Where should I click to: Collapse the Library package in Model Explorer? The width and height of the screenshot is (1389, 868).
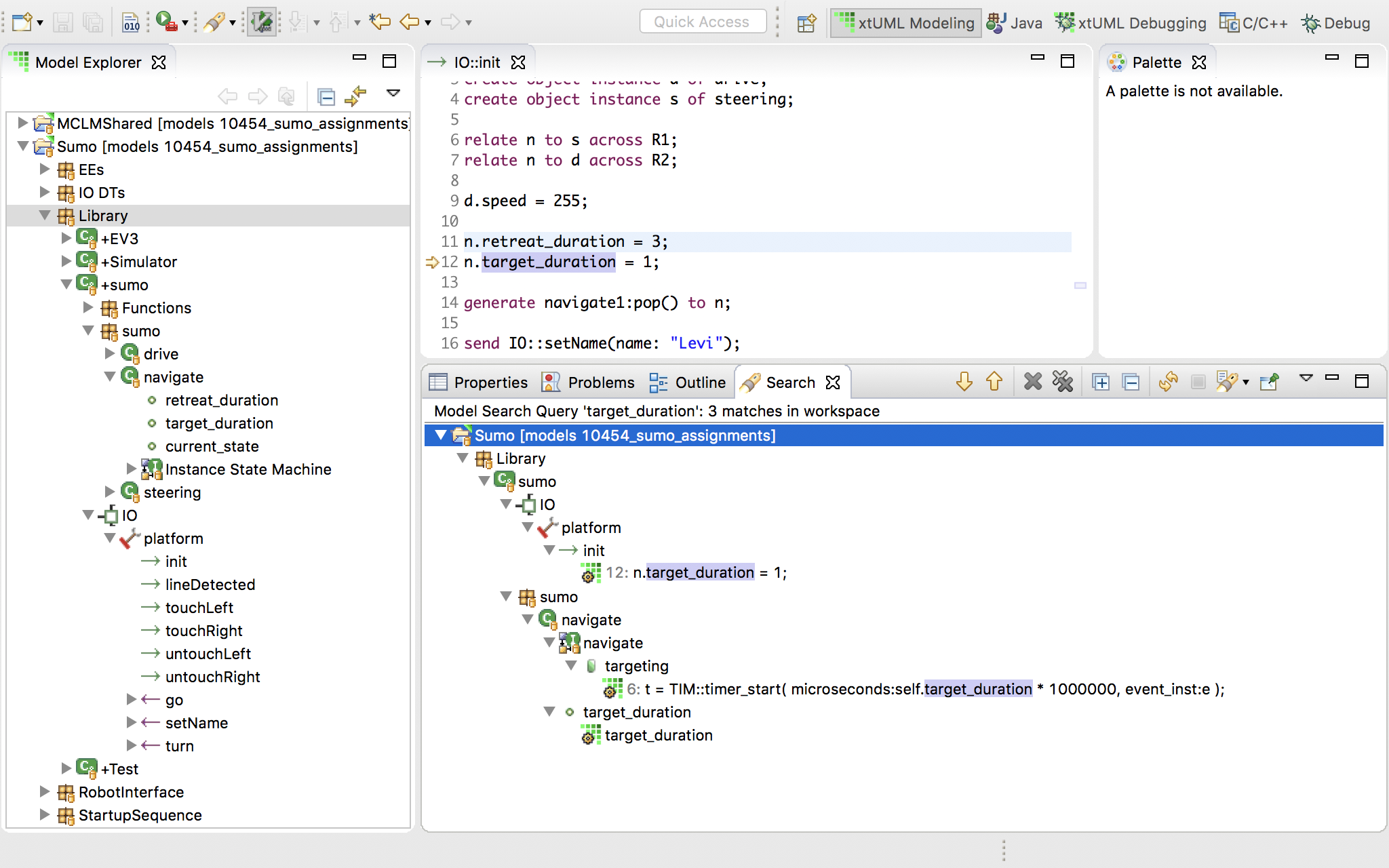45,215
